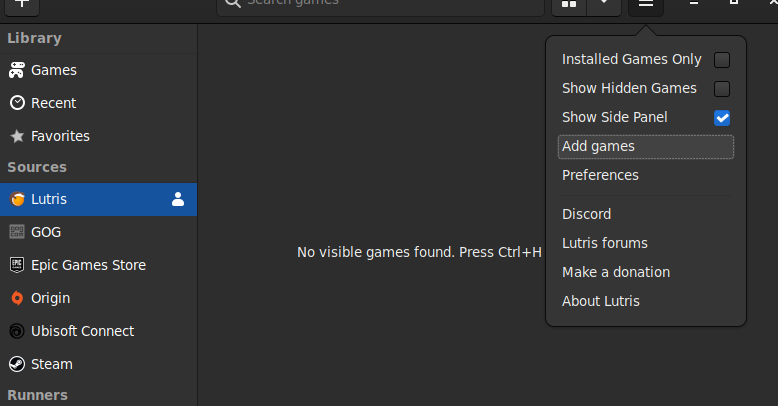Click the No visible games found message
778x406 pixels.
click(x=419, y=252)
